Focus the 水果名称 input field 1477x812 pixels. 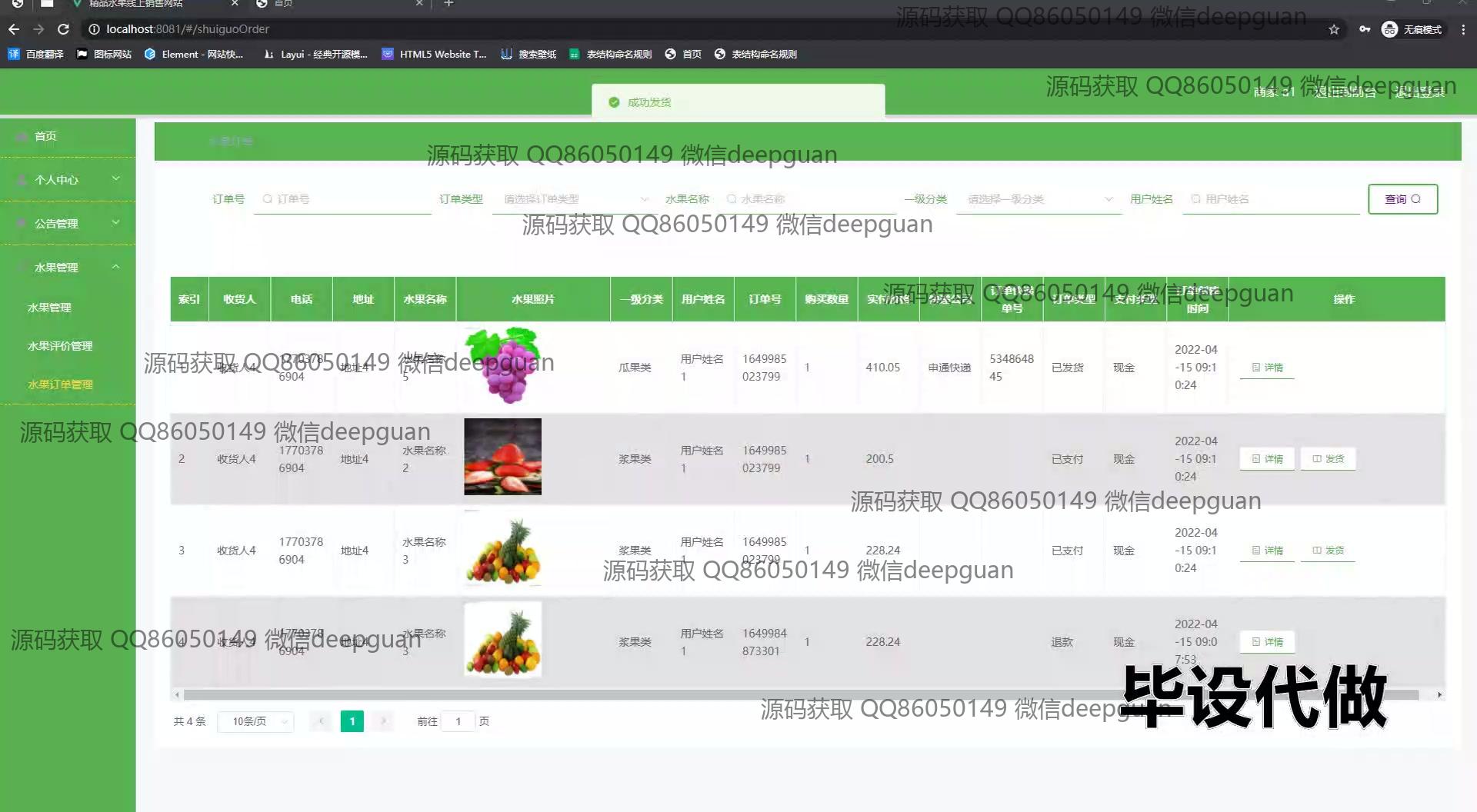(x=806, y=199)
